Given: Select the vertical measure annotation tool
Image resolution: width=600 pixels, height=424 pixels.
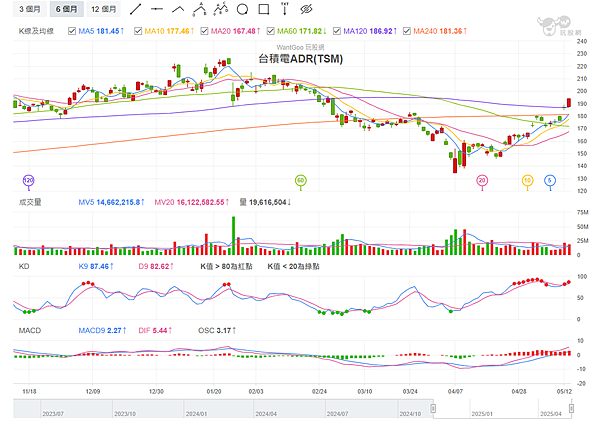Looking at the screenshot, I should [285, 9].
